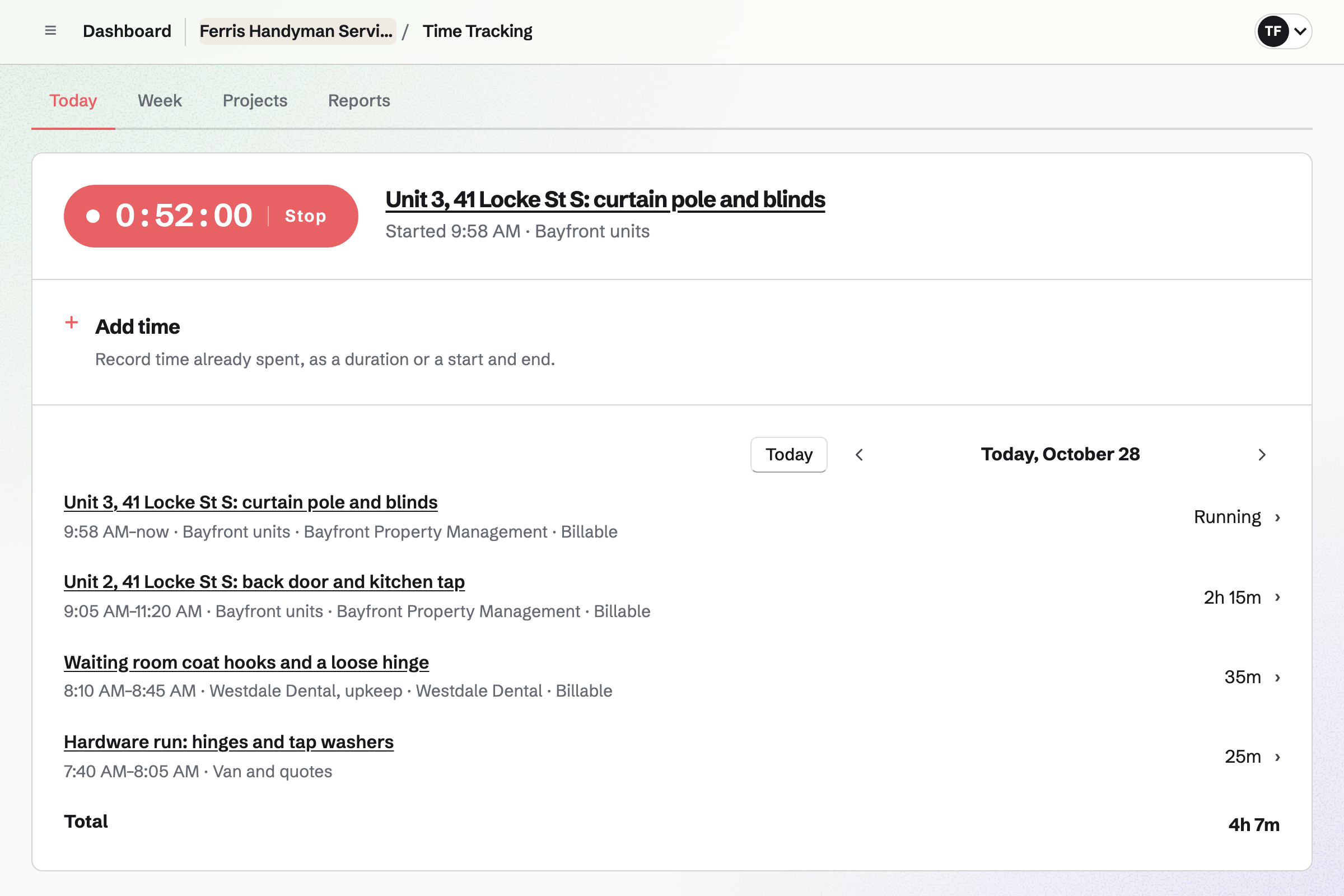Click the Dashboard link in the header
The image size is (1344, 896).
click(127, 31)
